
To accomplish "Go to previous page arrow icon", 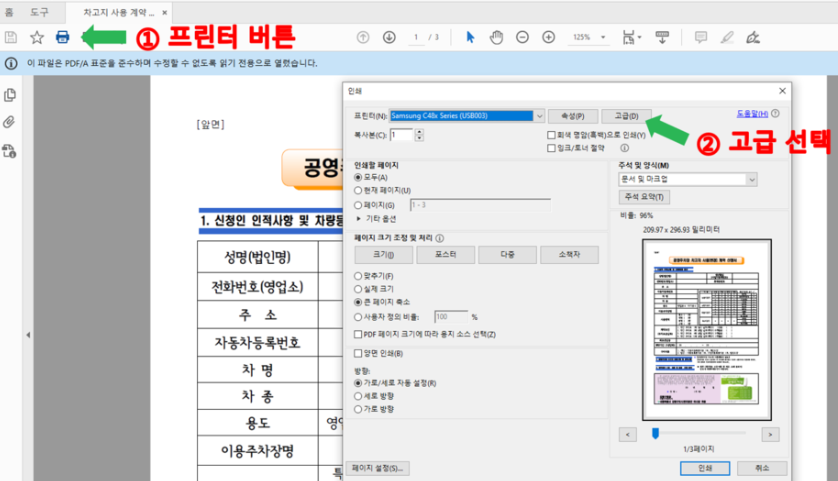I will [363, 37].
